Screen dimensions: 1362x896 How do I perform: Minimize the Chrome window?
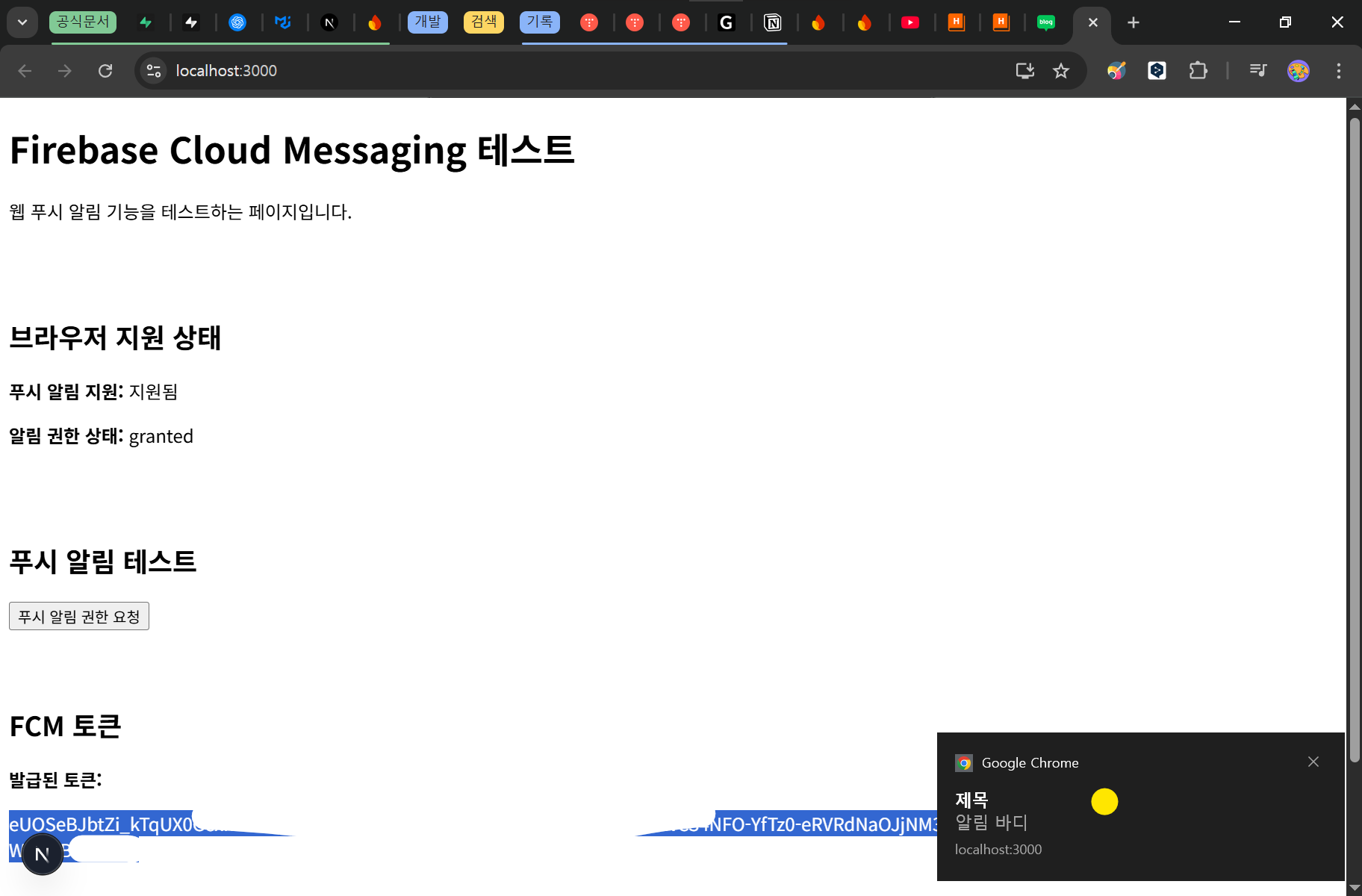click(x=1234, y=22)
